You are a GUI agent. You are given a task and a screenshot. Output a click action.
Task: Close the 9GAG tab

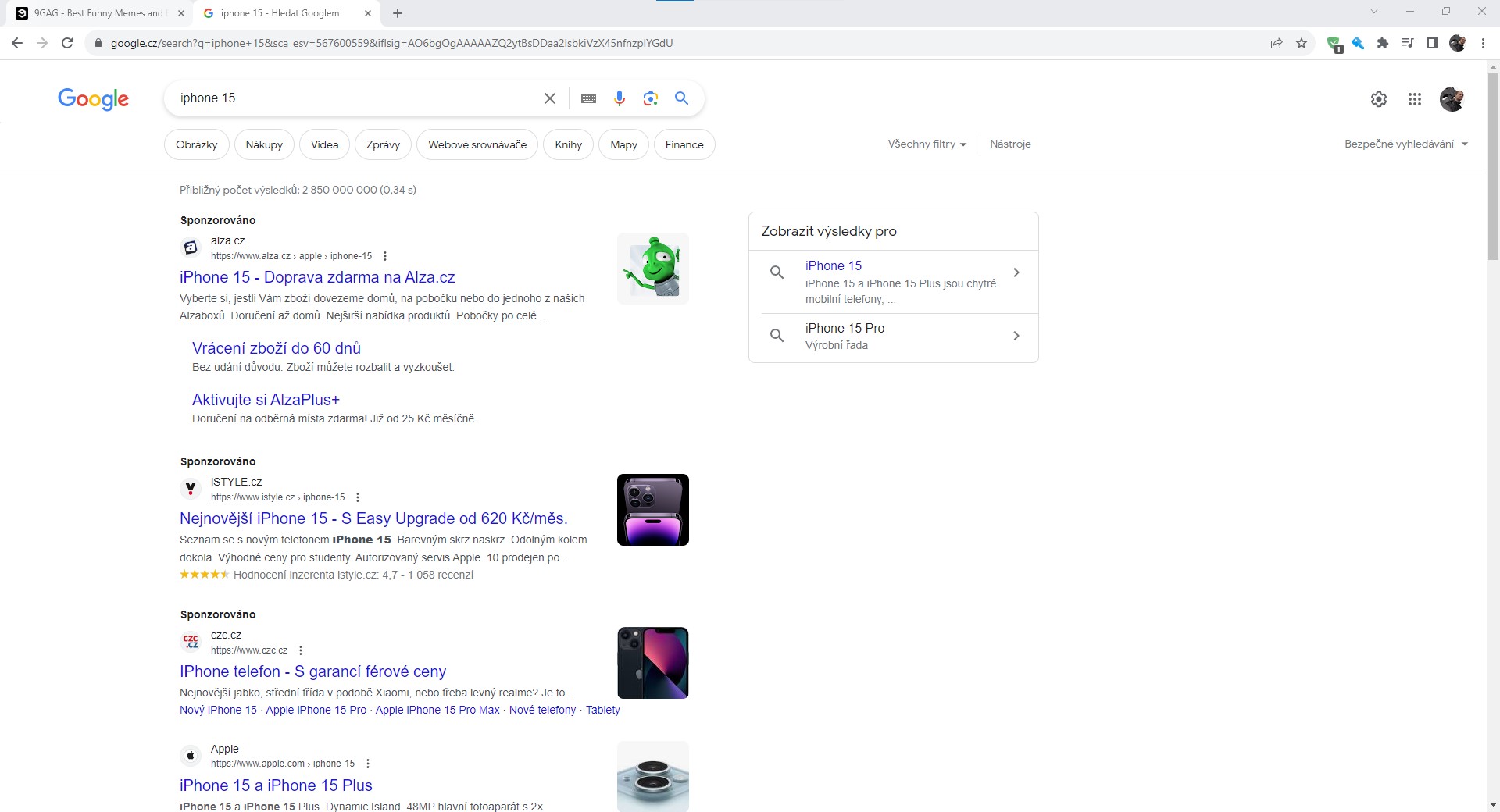[181, 13]
